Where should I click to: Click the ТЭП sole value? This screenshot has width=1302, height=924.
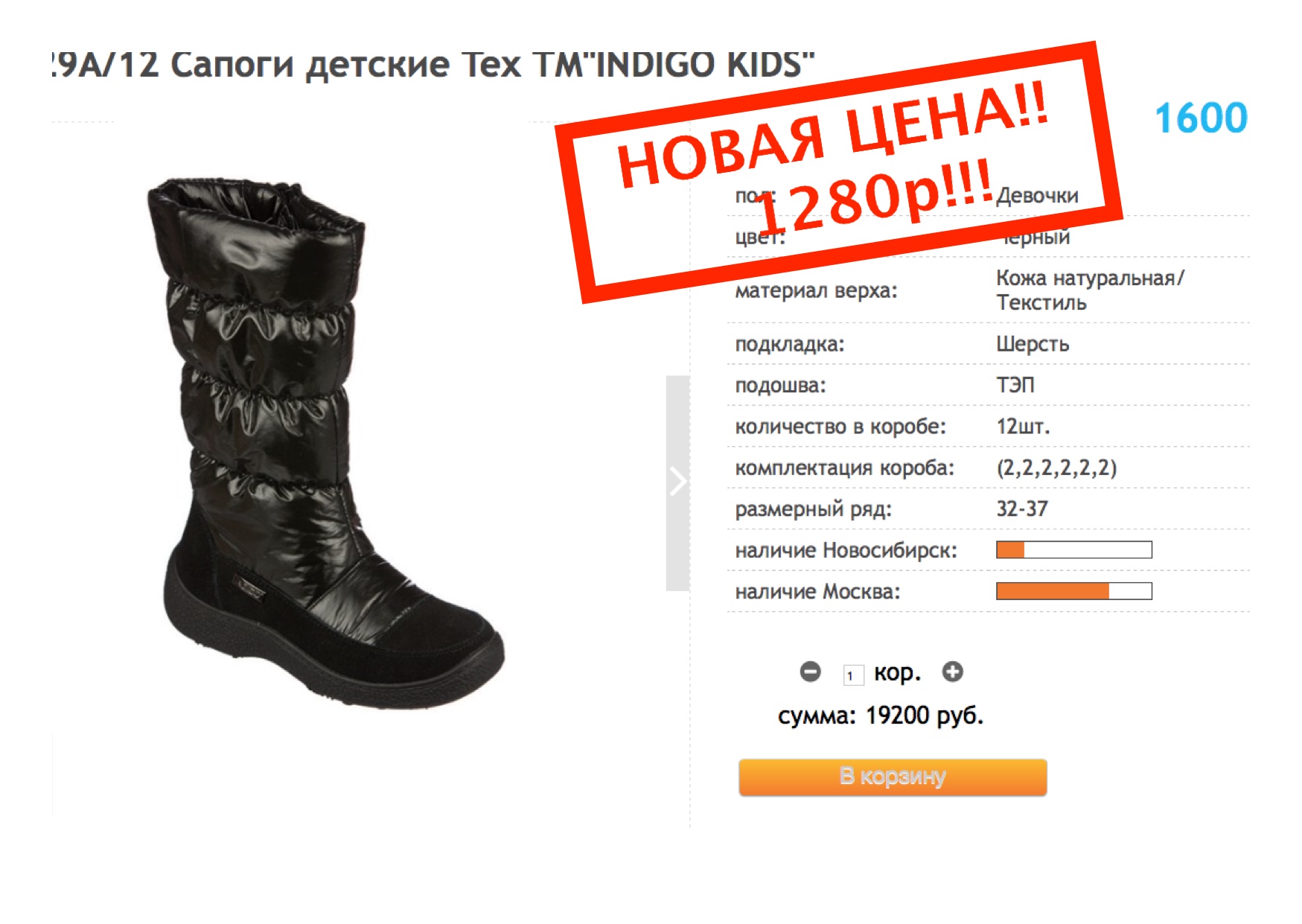click(1015, 386)
